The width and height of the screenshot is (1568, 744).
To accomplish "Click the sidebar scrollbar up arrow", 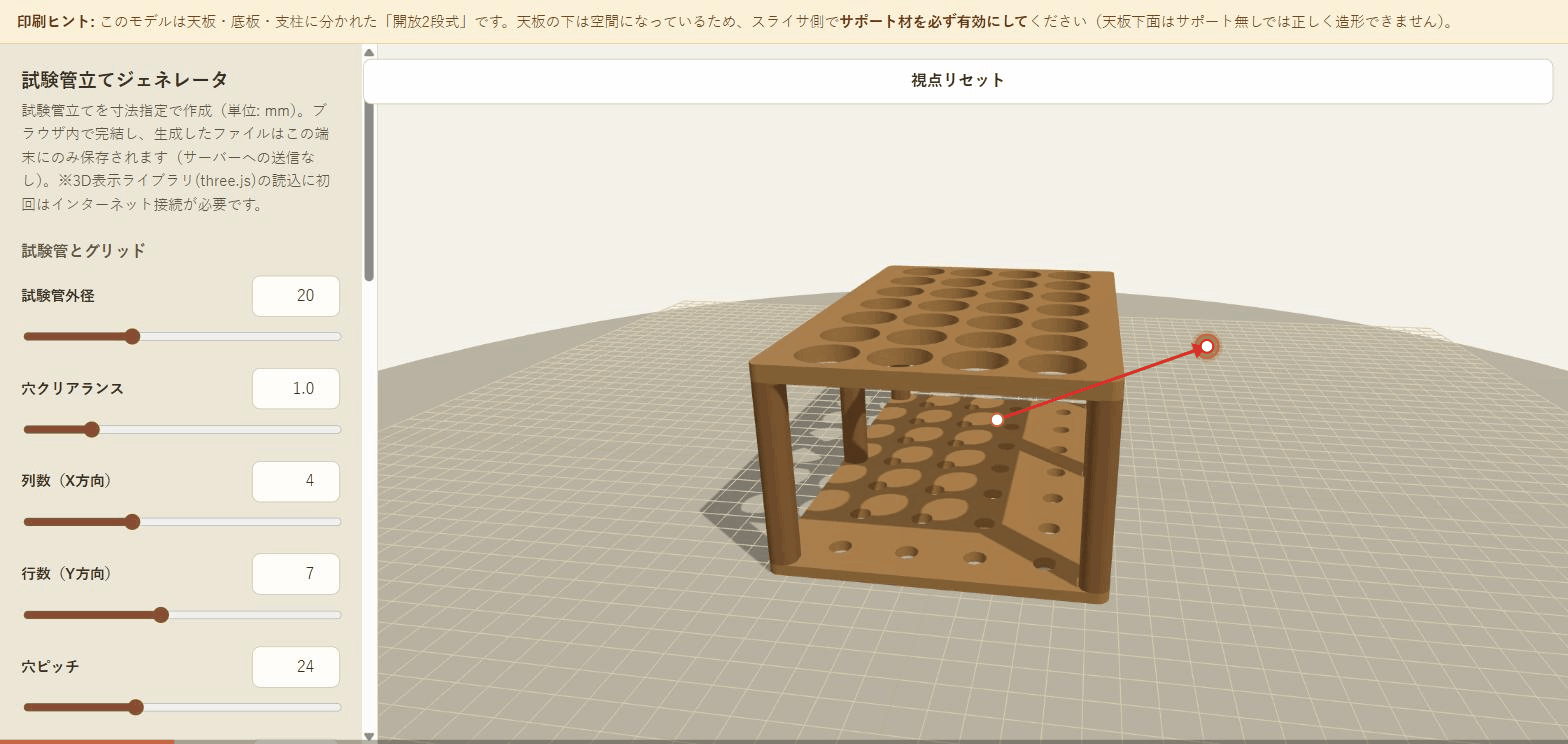I will pos(369,52).
